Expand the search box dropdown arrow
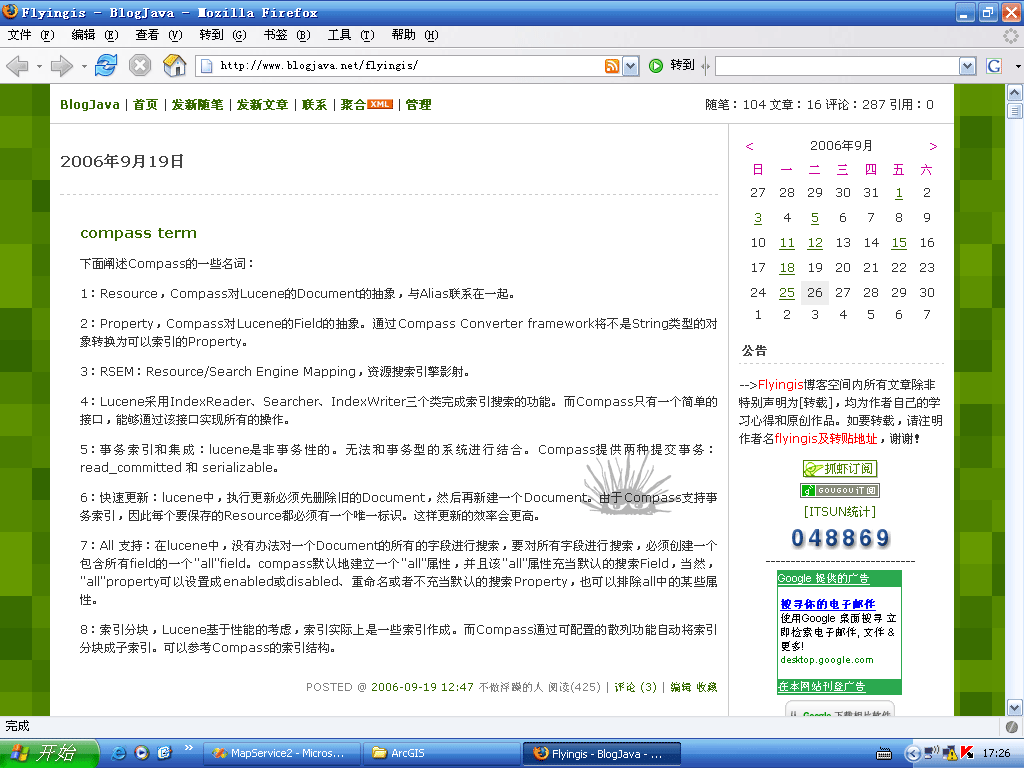 [x=967, y=66]
